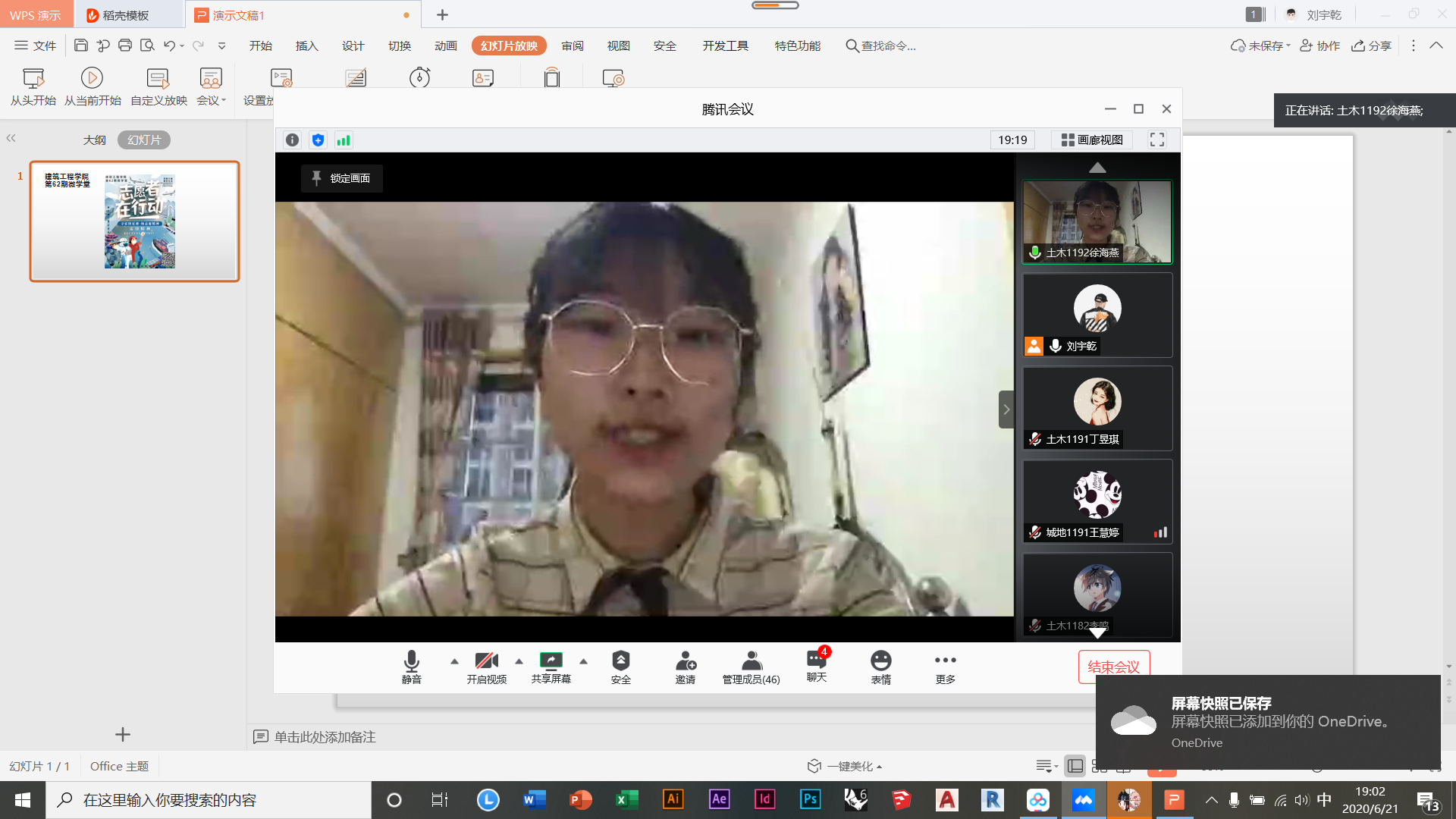
Task: Mute the microphone in Tencent Meeting
Action: (x=411, y=661)
